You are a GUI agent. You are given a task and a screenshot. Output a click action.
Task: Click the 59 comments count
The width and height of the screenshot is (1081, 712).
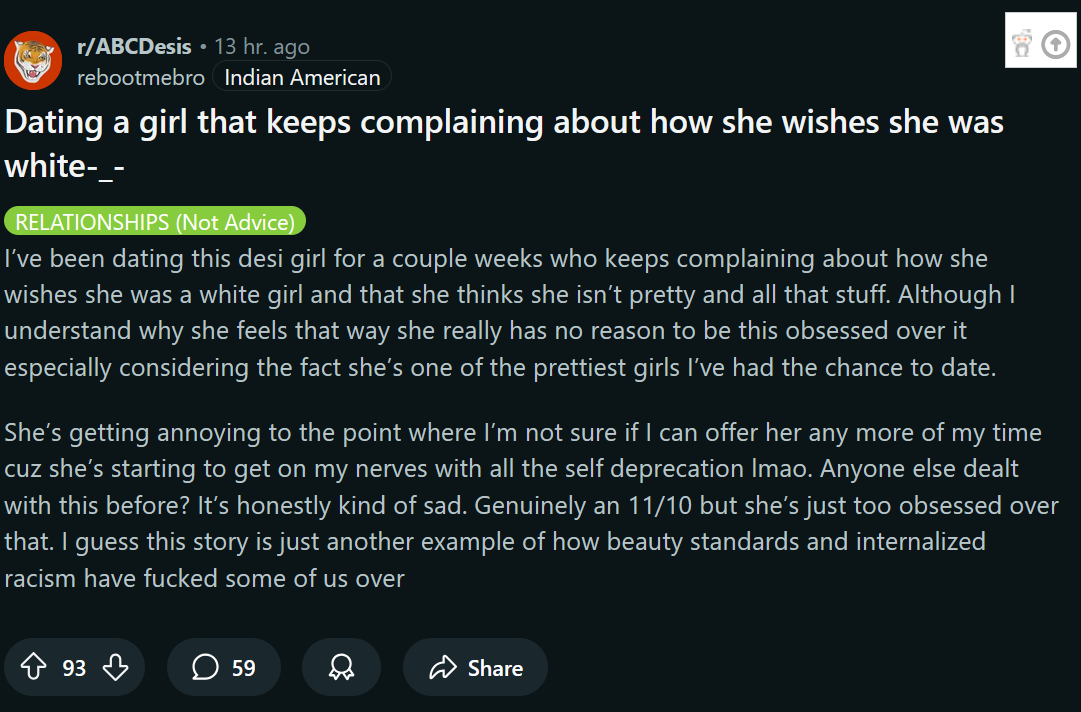243,668
